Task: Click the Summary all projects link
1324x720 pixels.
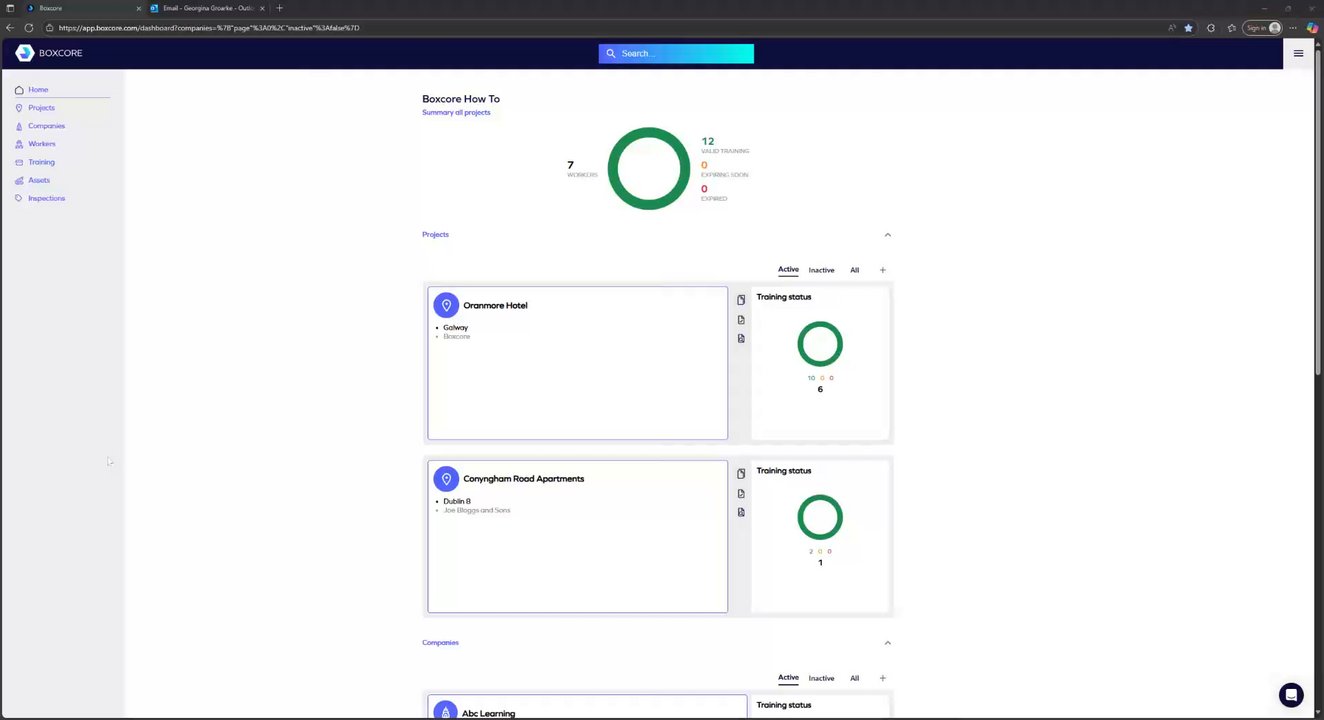Action: point(456,112)
